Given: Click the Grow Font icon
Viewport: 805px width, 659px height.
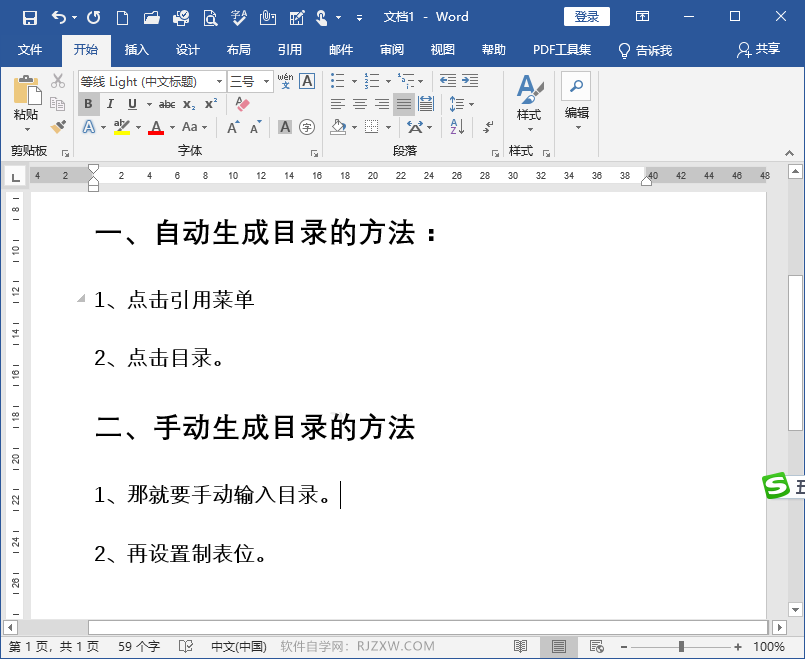Looking at the screenshot, I should click(x=232, y=125).
